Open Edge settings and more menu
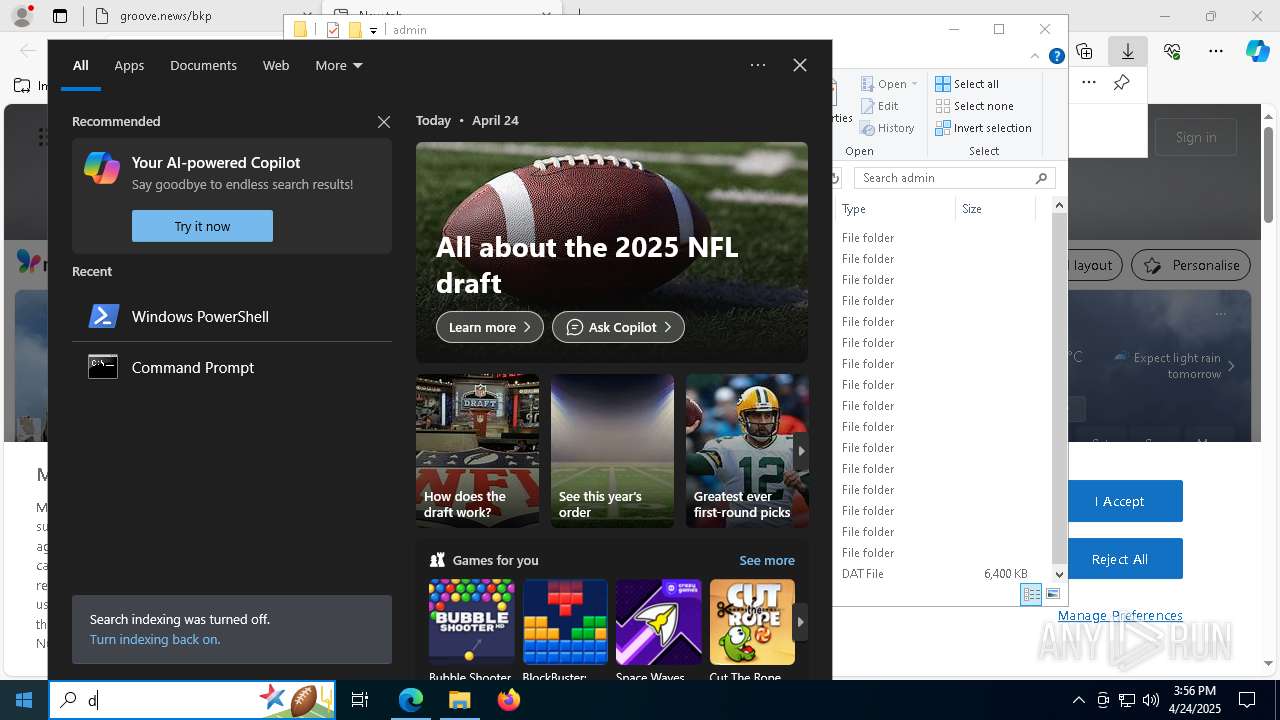This screenshot has width=1280, height=720. coord(1216,51)
